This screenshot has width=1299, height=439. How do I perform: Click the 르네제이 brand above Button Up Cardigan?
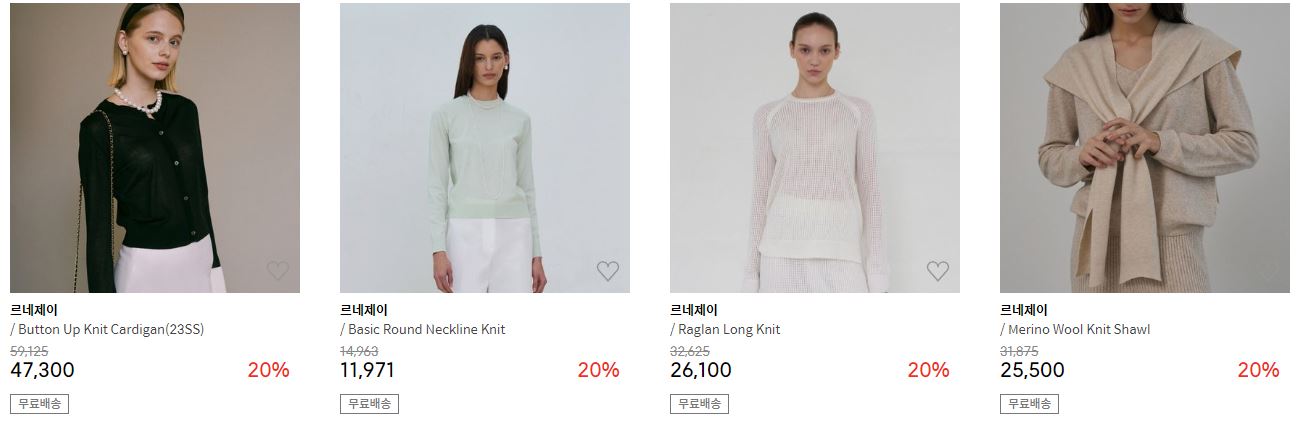(34, 310)
